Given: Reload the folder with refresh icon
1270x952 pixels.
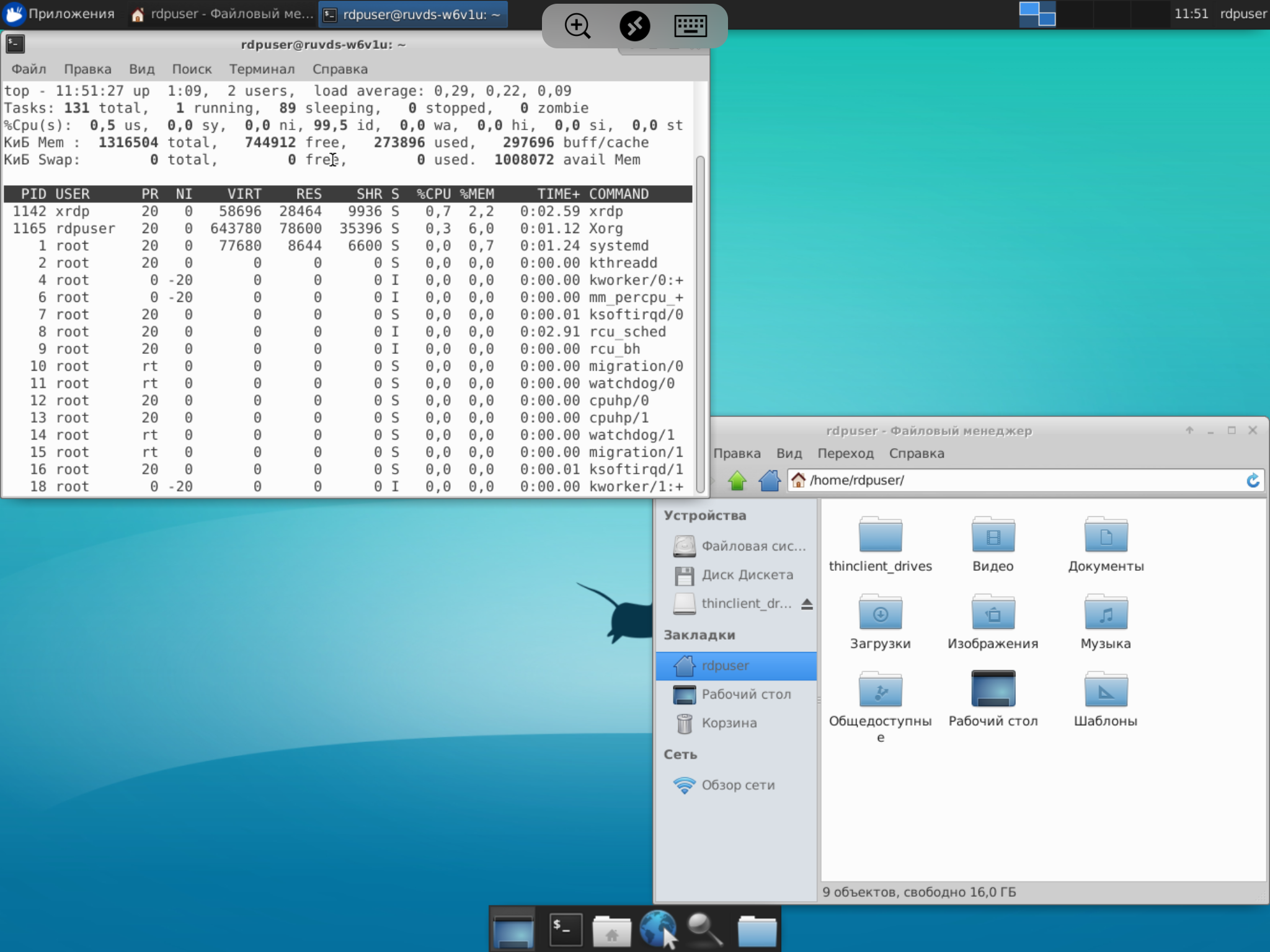Looking at the screenshot, I should click(1252, 480).
